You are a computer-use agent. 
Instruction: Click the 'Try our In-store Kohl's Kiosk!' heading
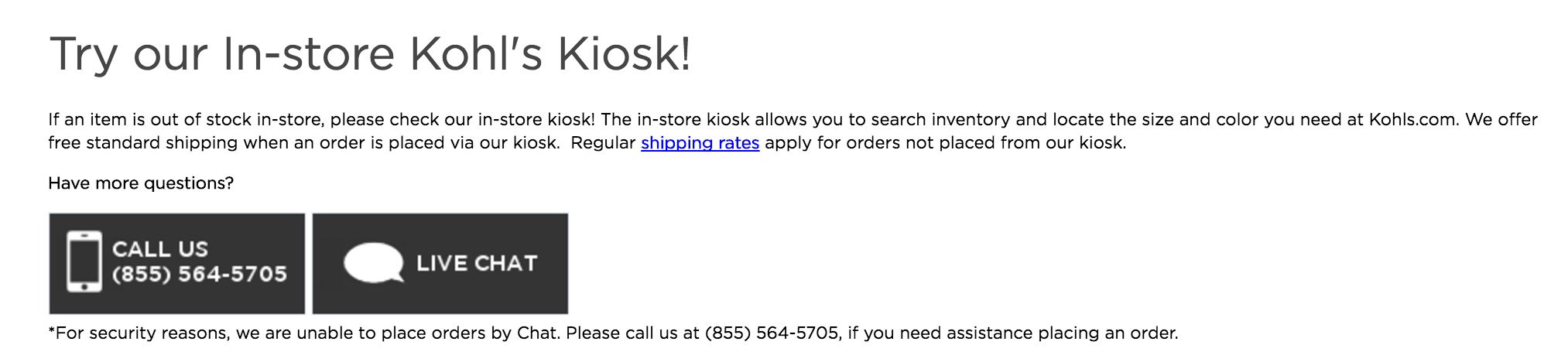coord(369,55)
